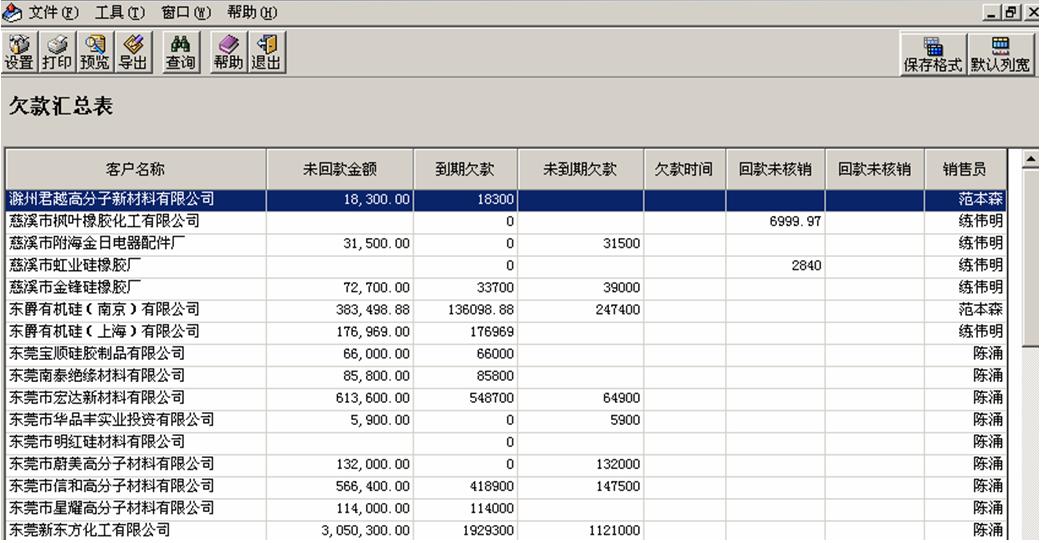Screen dimensions: 1041x543
Task: Click the 打印 print icon
Action: point(58,52)
